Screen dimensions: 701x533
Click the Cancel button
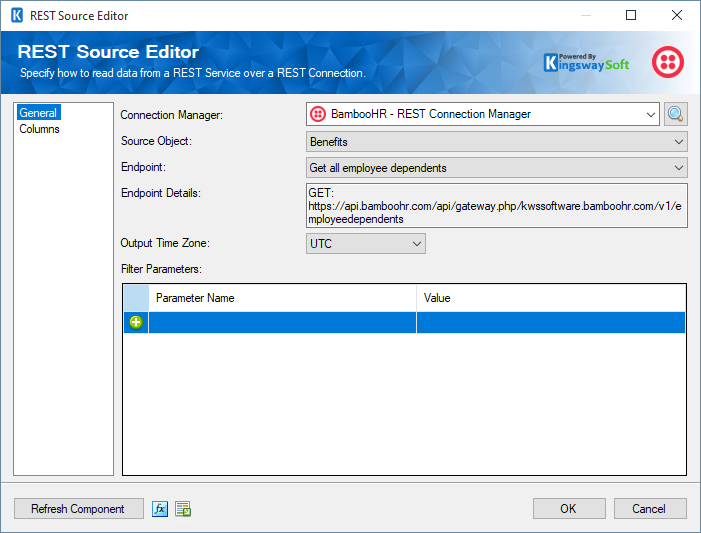click(650, 509)
